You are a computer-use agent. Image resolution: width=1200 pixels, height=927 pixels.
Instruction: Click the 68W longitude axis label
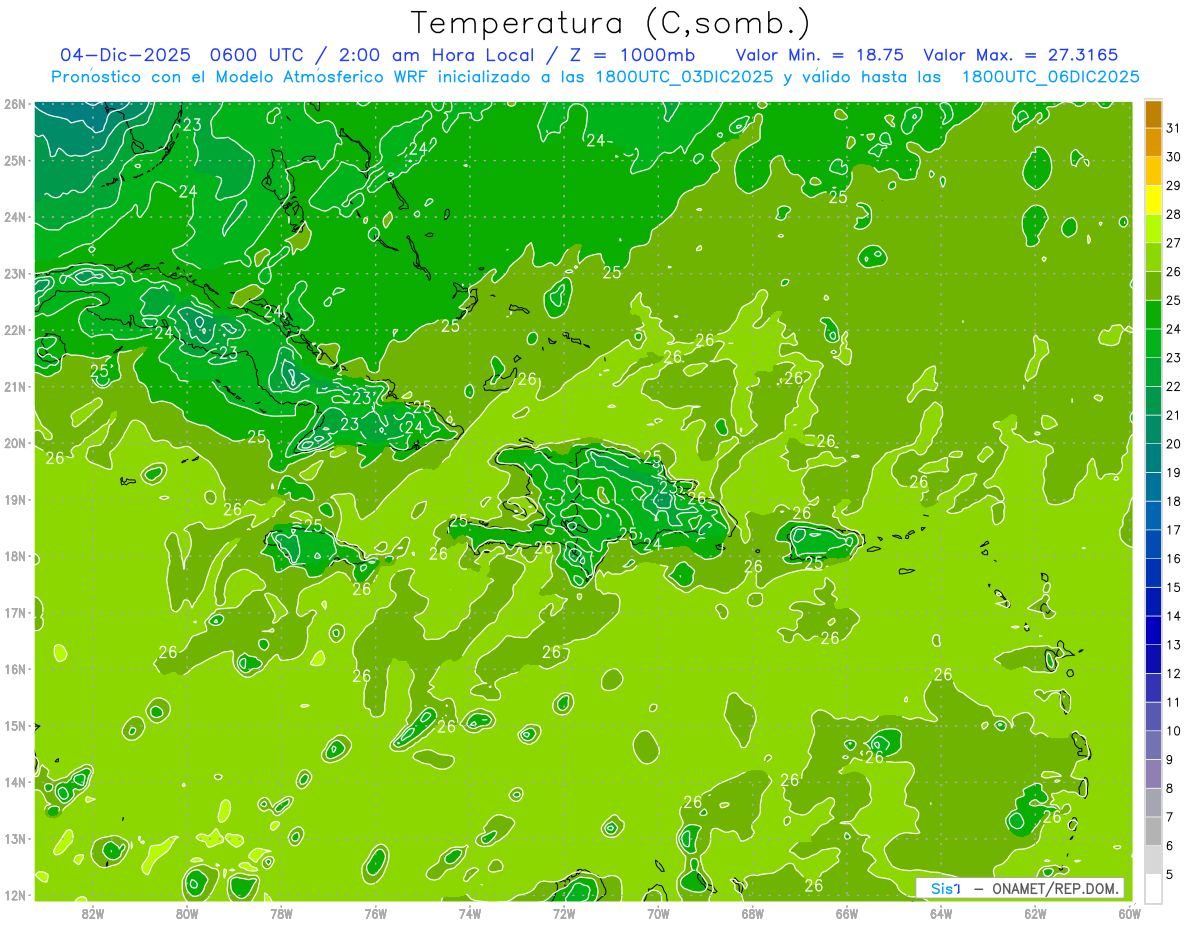[752, 912]
